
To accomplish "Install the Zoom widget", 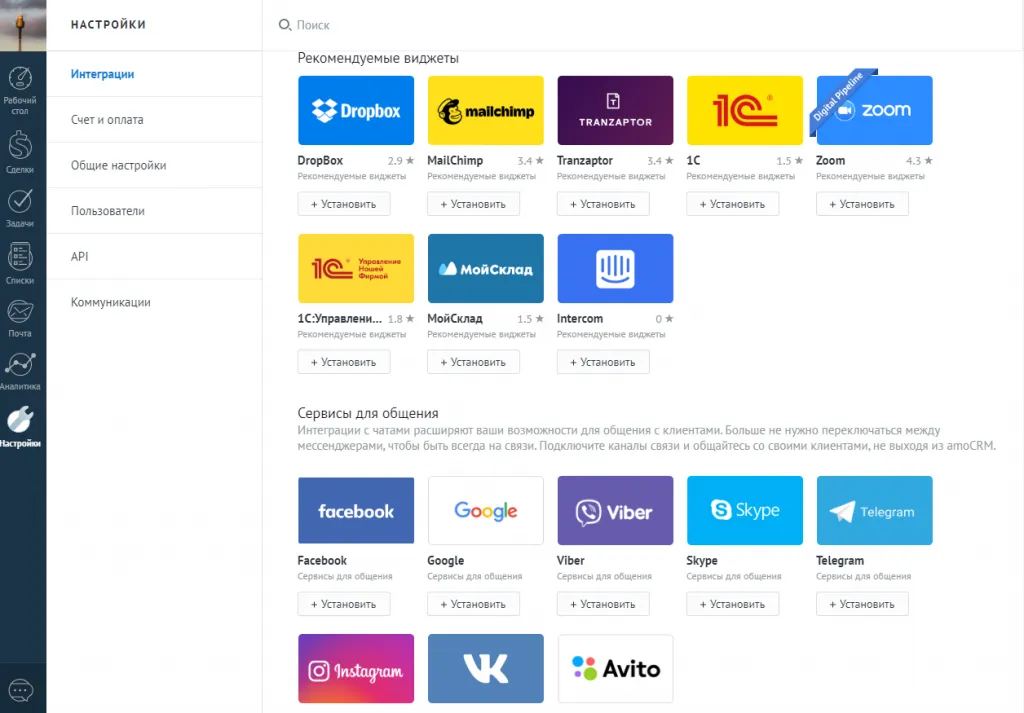I will point(862,204).
